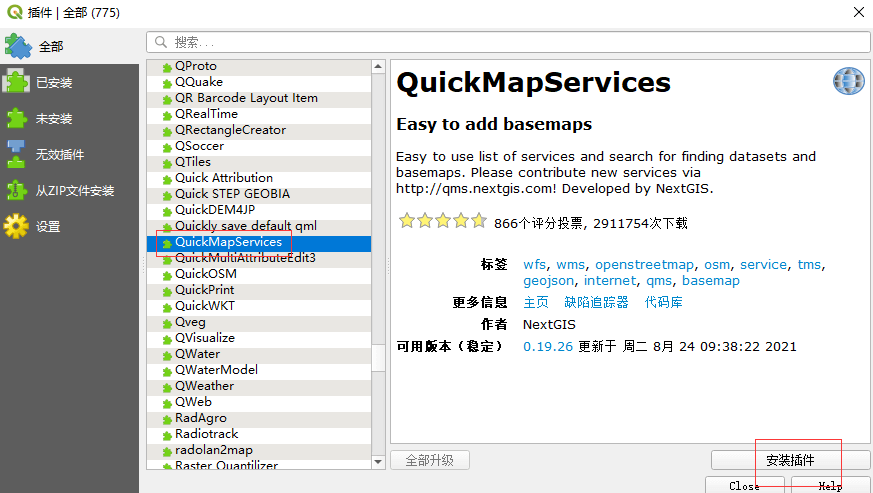Click the plugin list scroll-up arrow
Image resolution: width=873 pixels, height=493 pixels.
[378, 67]
